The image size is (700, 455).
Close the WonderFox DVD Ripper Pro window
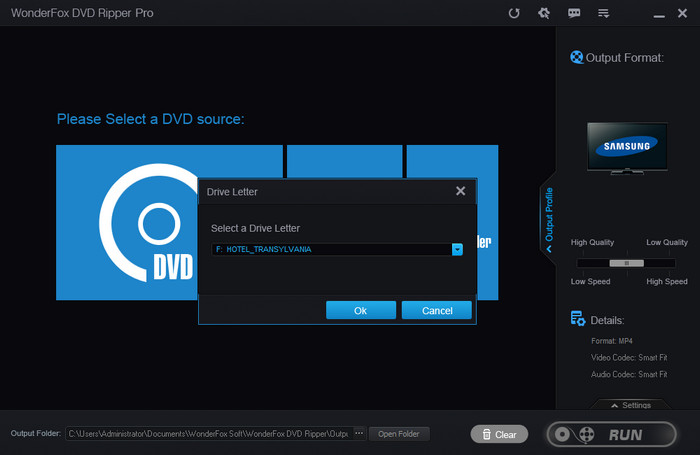tap(682, 13)
